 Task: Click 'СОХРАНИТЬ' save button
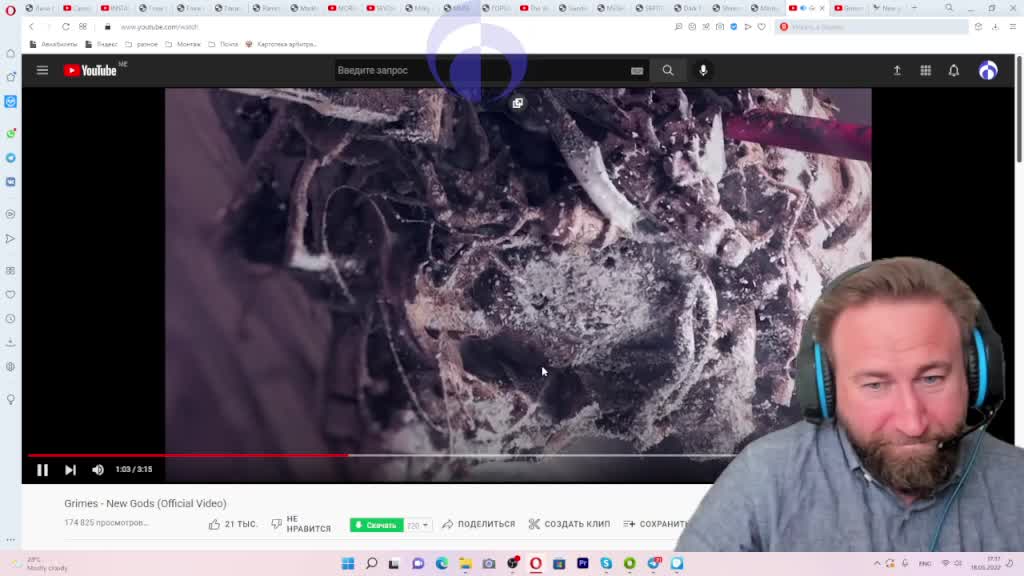pyautogui.click(x=656, y=524)
